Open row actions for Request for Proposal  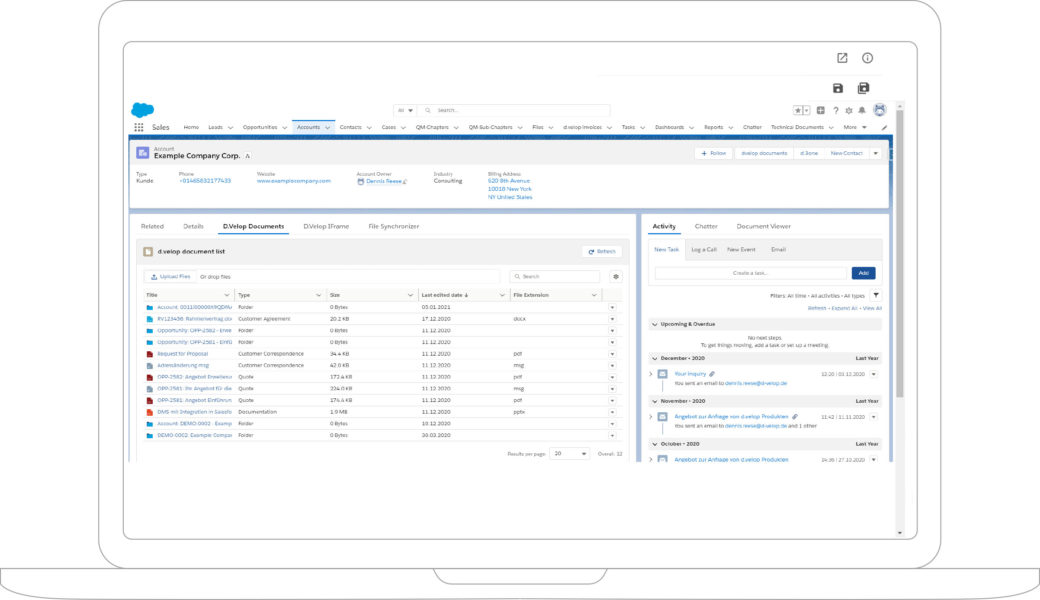click(x=612, y=354)
